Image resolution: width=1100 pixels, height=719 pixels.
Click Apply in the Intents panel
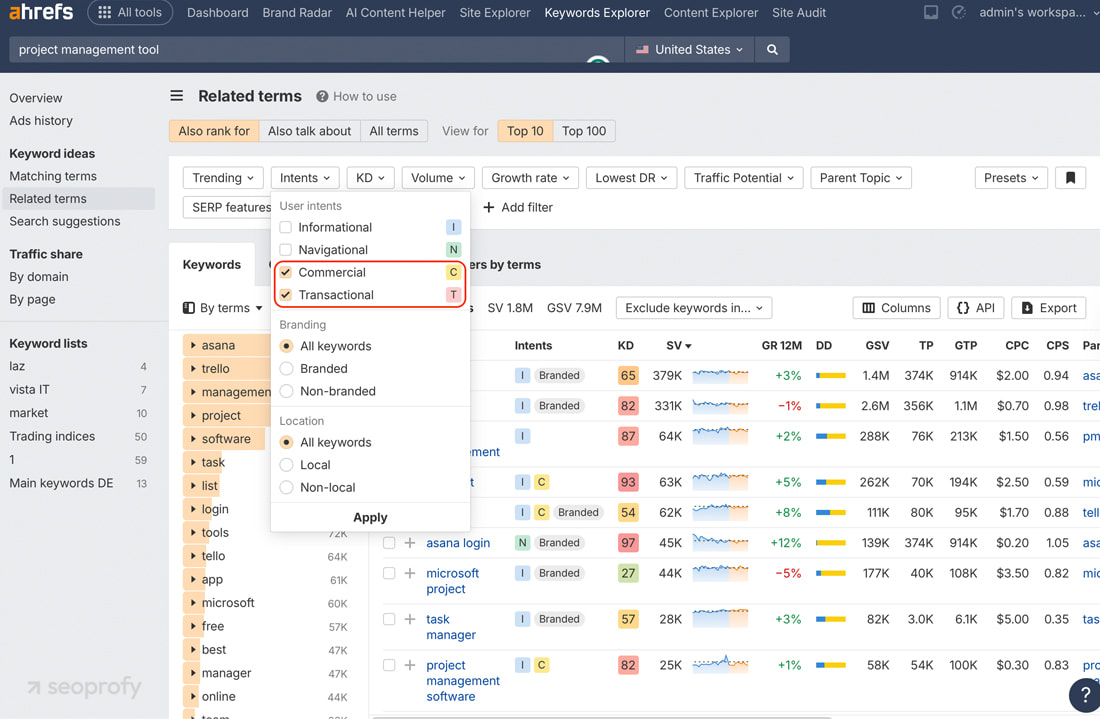[370, 517]
